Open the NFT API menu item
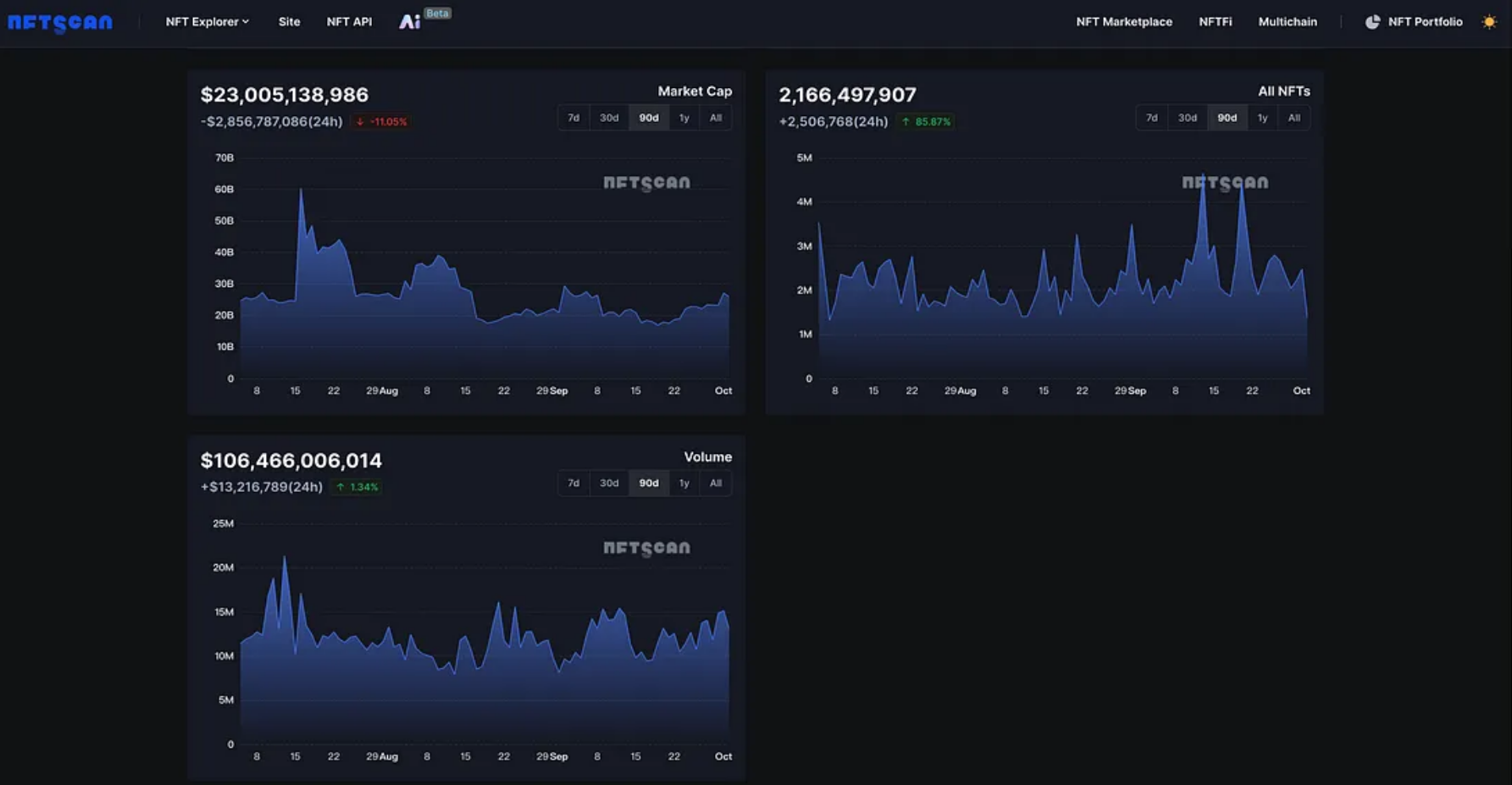This screenshot has width=1512, height=785. pyautogui.click(x=349, y=22)
